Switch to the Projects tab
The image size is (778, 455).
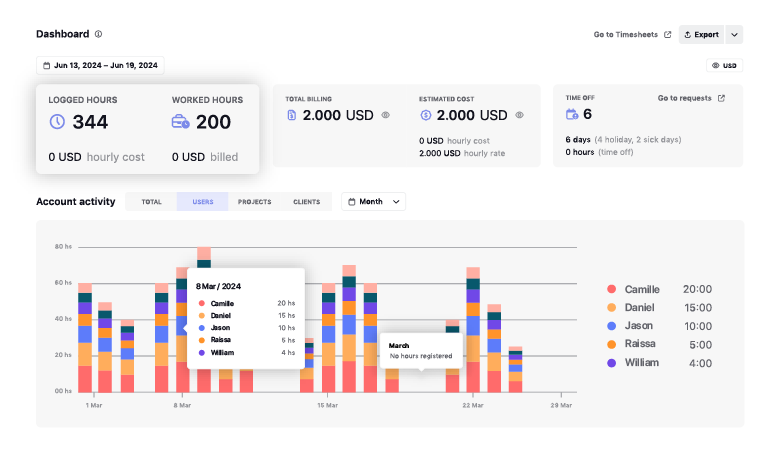pos(254,201)
